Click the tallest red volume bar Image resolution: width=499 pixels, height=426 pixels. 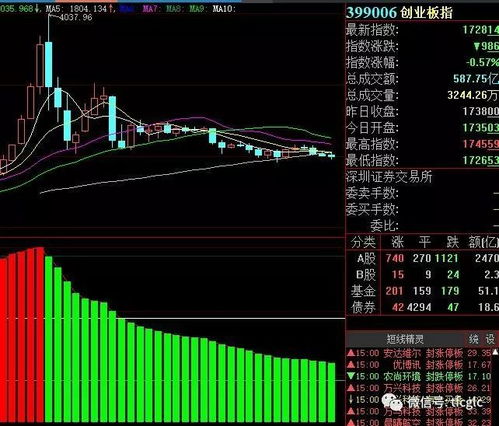point(40,334)
